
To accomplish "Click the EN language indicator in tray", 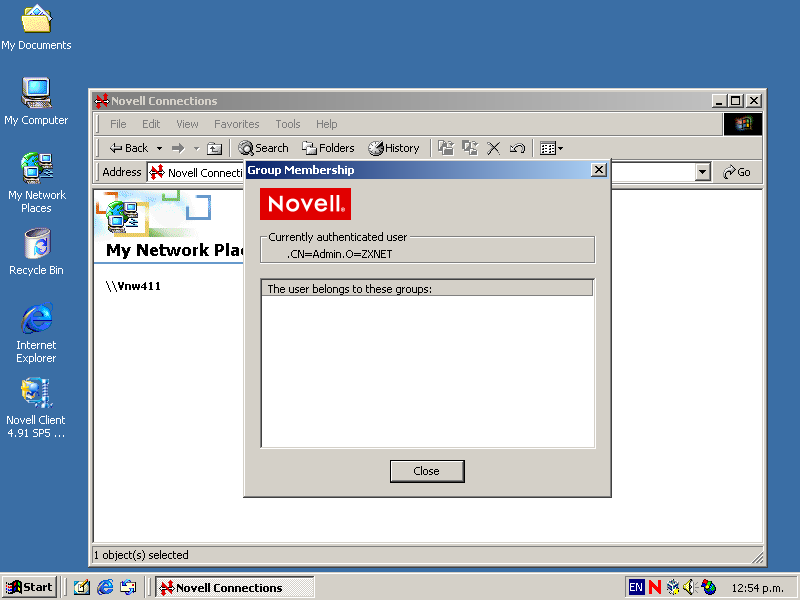I will pos(636,587).
